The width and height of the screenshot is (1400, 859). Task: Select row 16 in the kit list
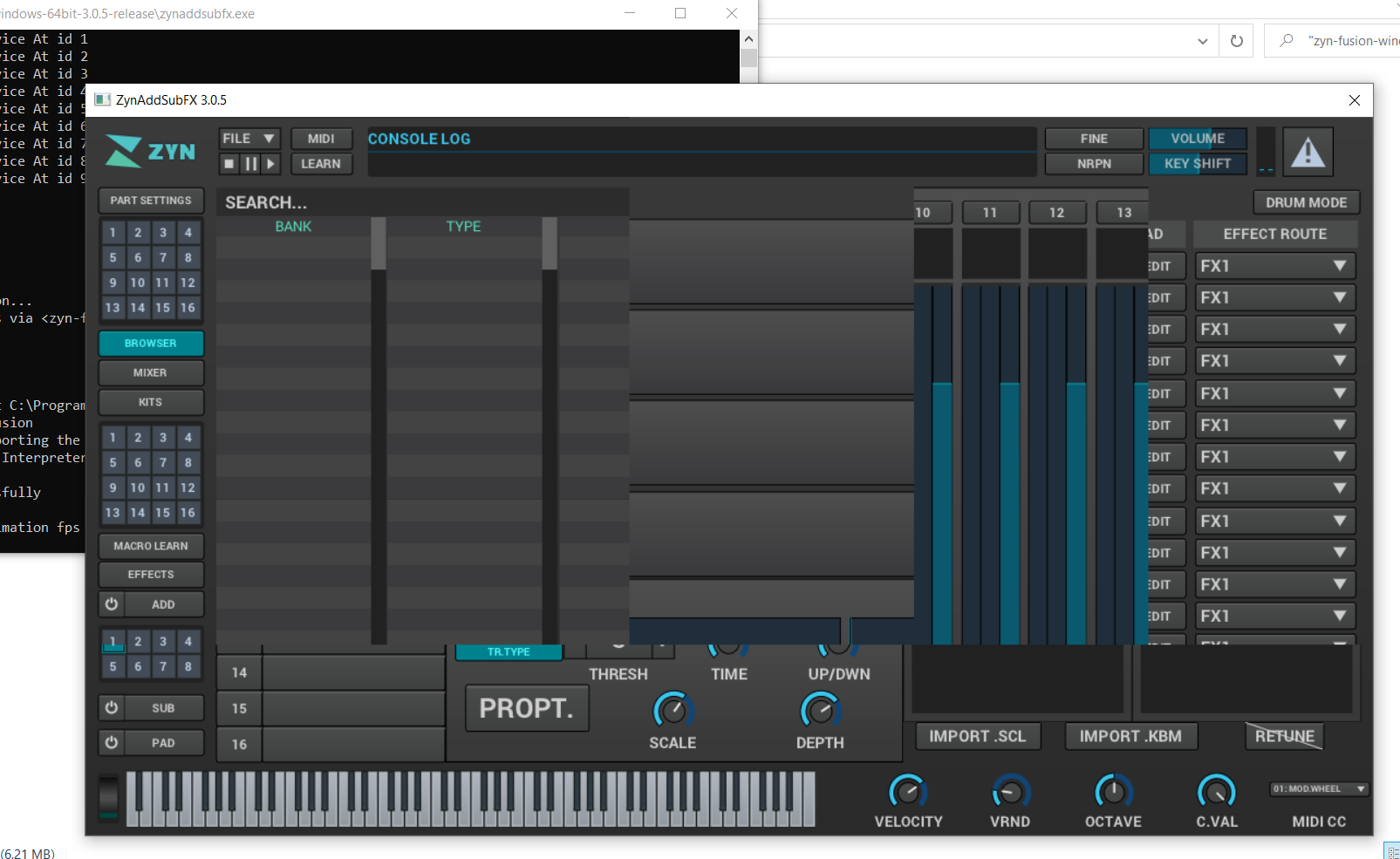(331, 744)
